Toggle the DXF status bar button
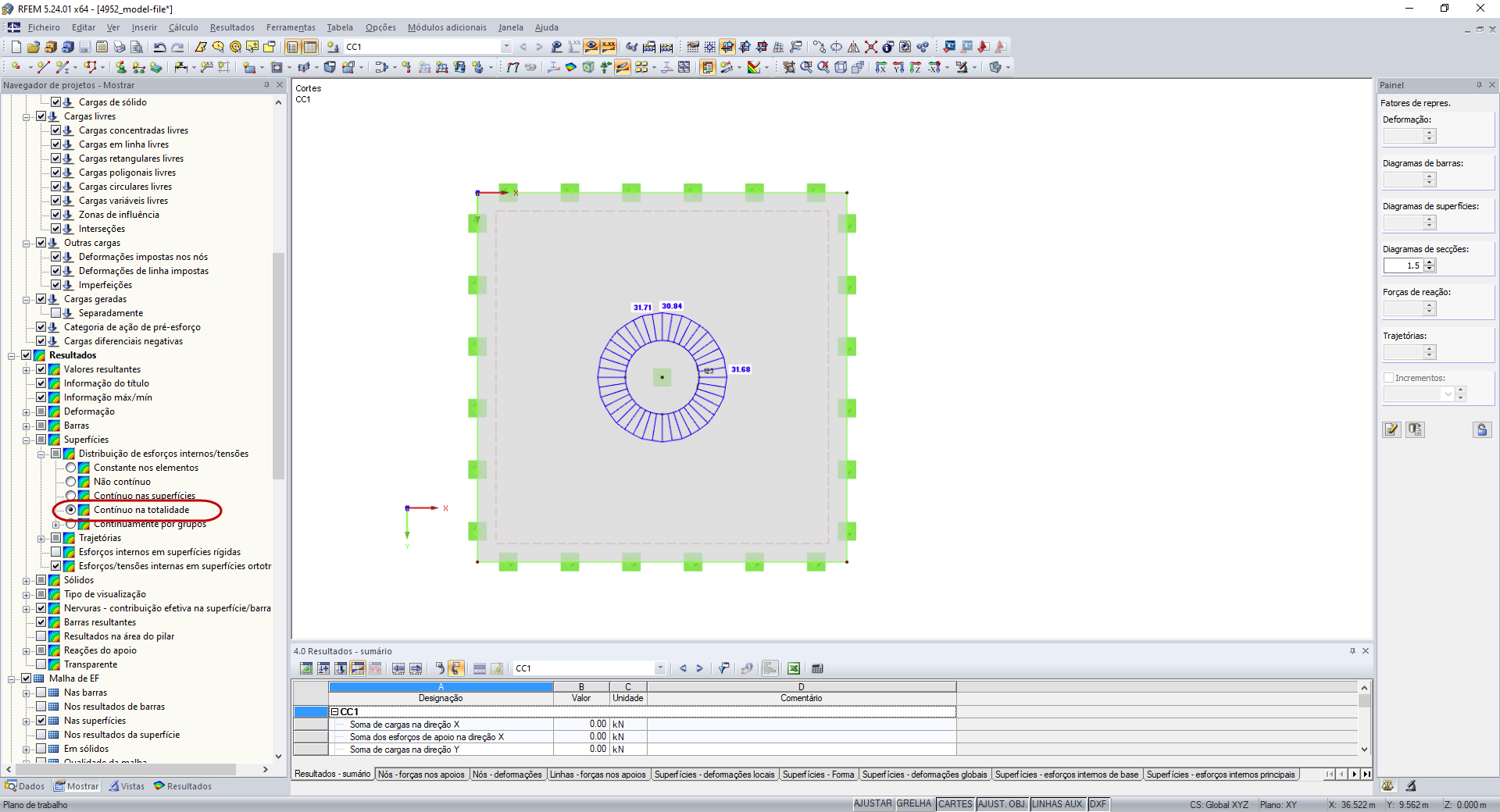 point(1098,804)
